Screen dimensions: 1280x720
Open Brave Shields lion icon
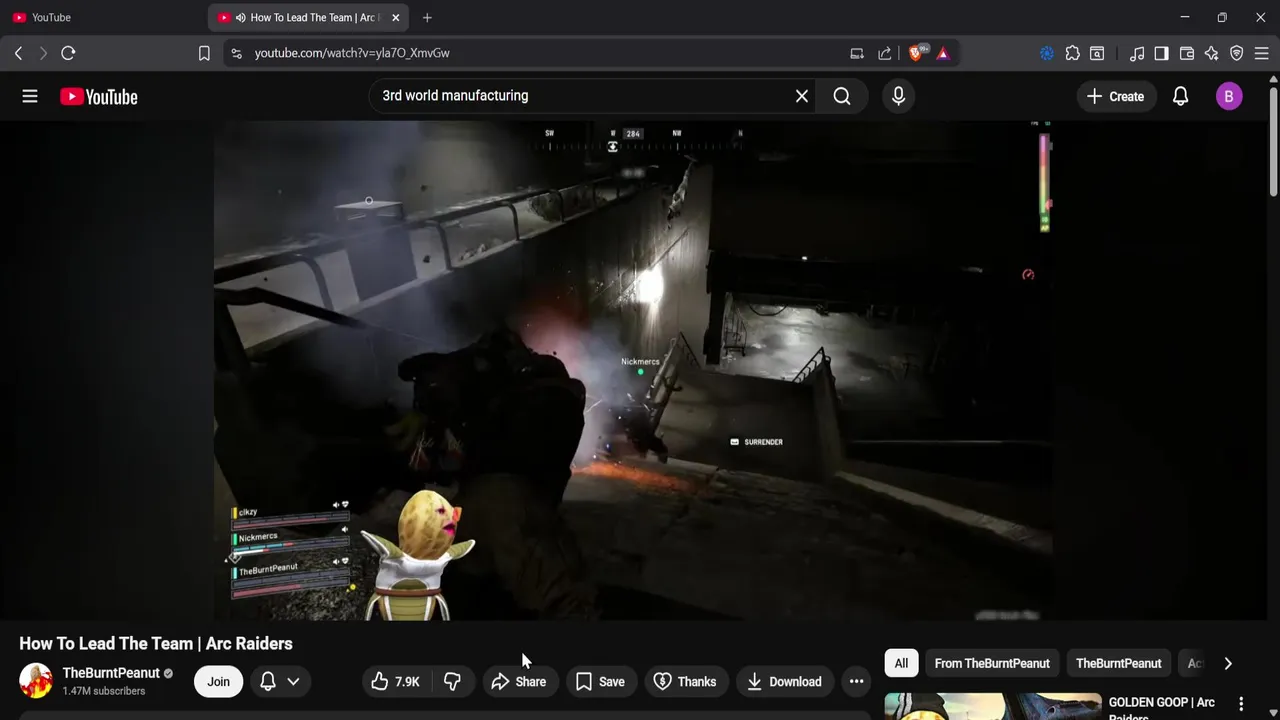(x=917, y=53)
